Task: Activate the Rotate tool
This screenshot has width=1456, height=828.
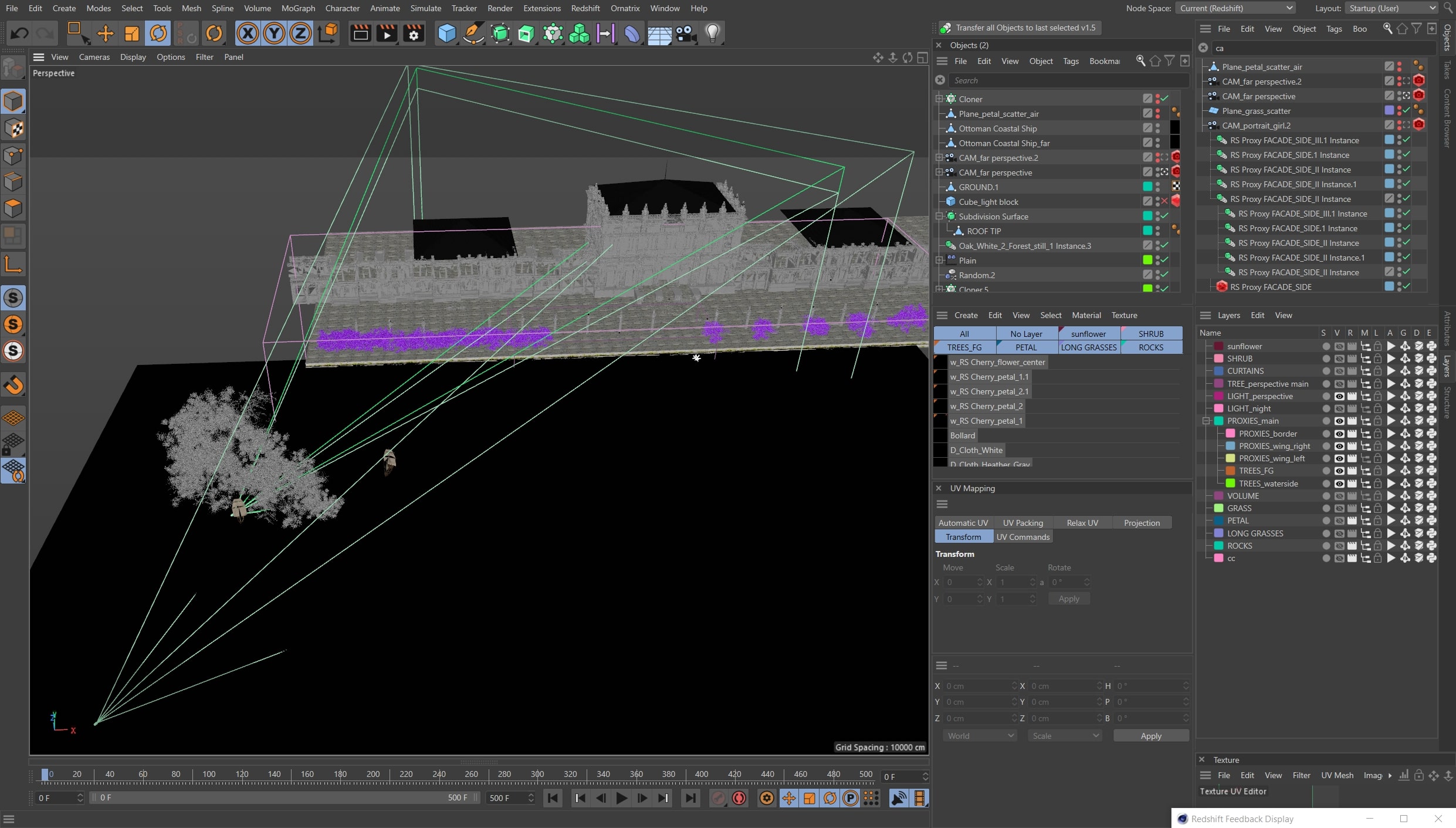Action: [158, 33]
